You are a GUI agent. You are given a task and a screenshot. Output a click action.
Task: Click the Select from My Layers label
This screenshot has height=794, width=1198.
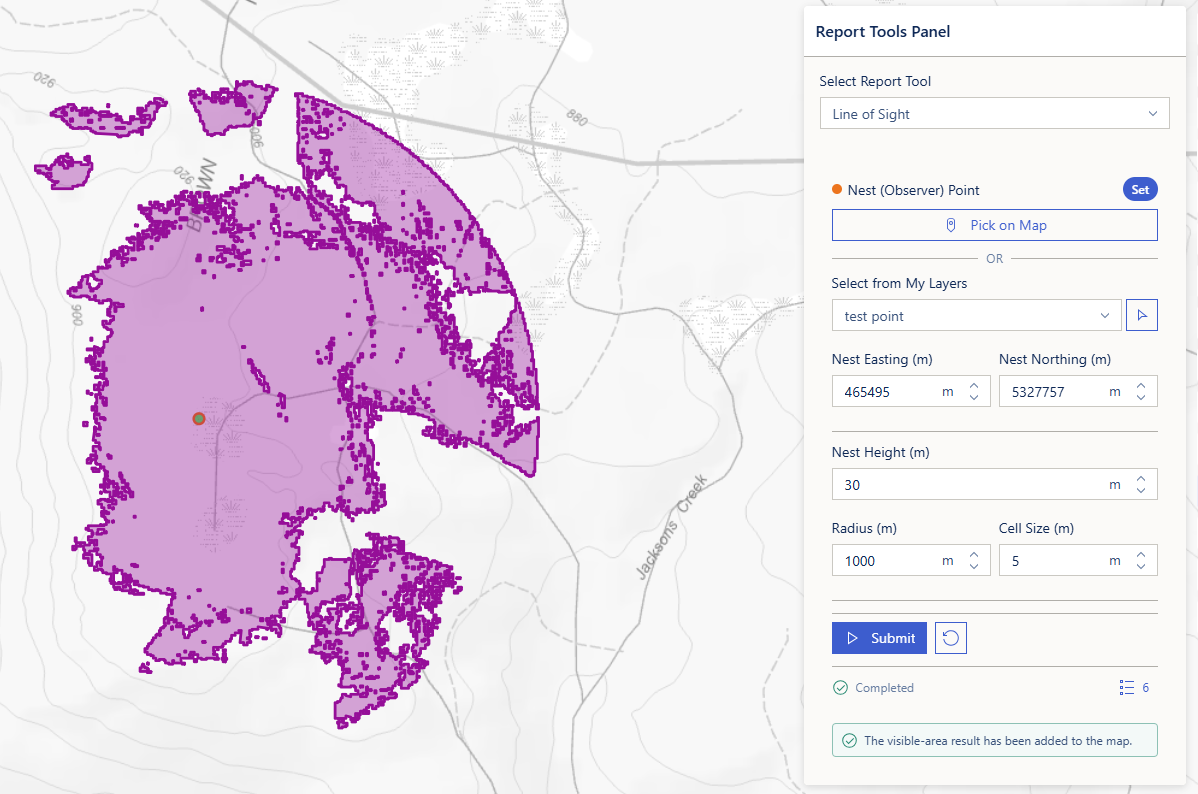(899, 284)
